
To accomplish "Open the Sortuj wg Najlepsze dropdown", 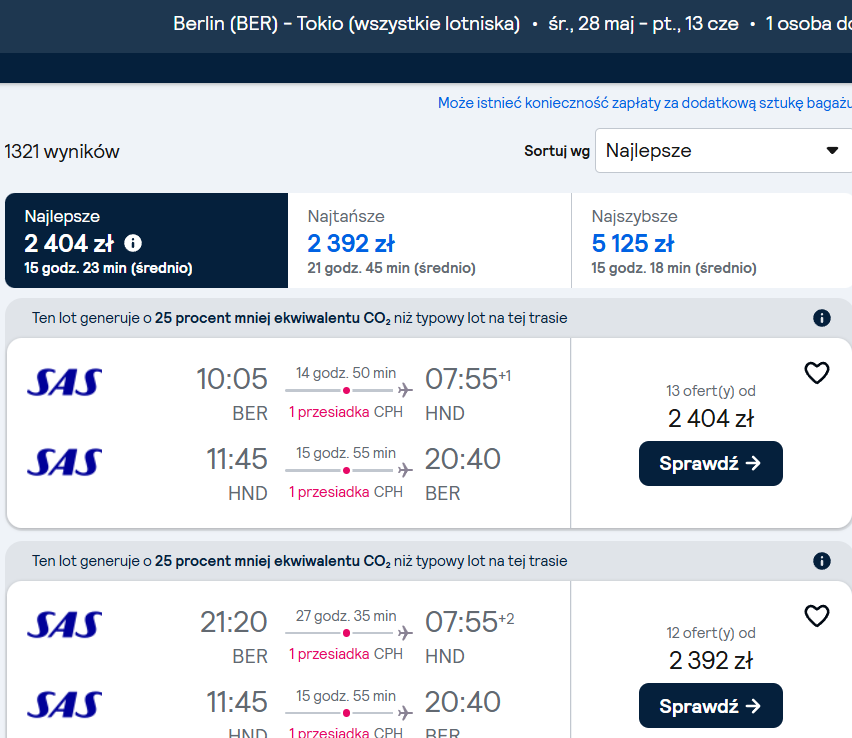I will click(723, 151).
